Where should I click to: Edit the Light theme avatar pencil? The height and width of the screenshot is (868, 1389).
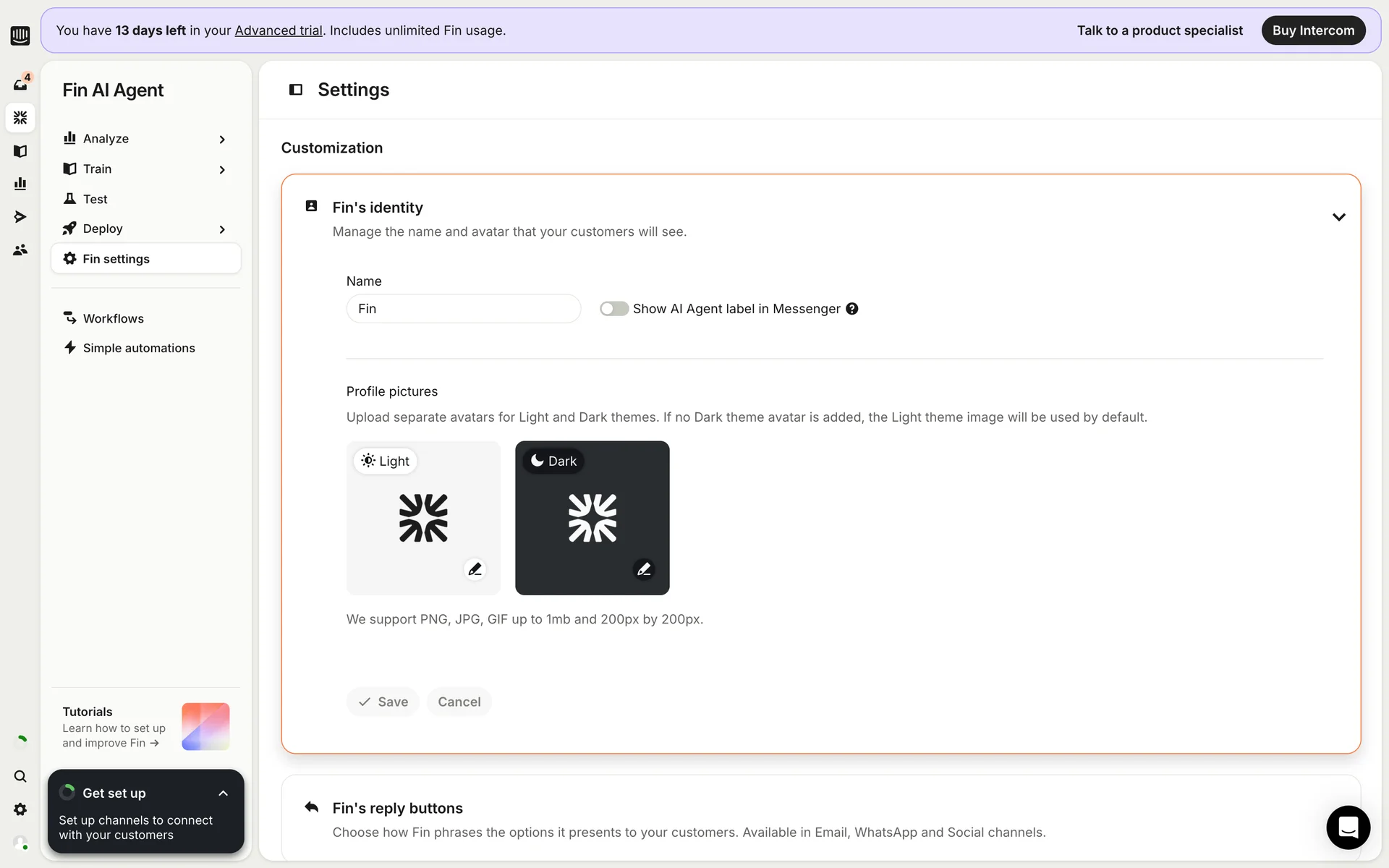pyautogui.click(x=475, y=569)
